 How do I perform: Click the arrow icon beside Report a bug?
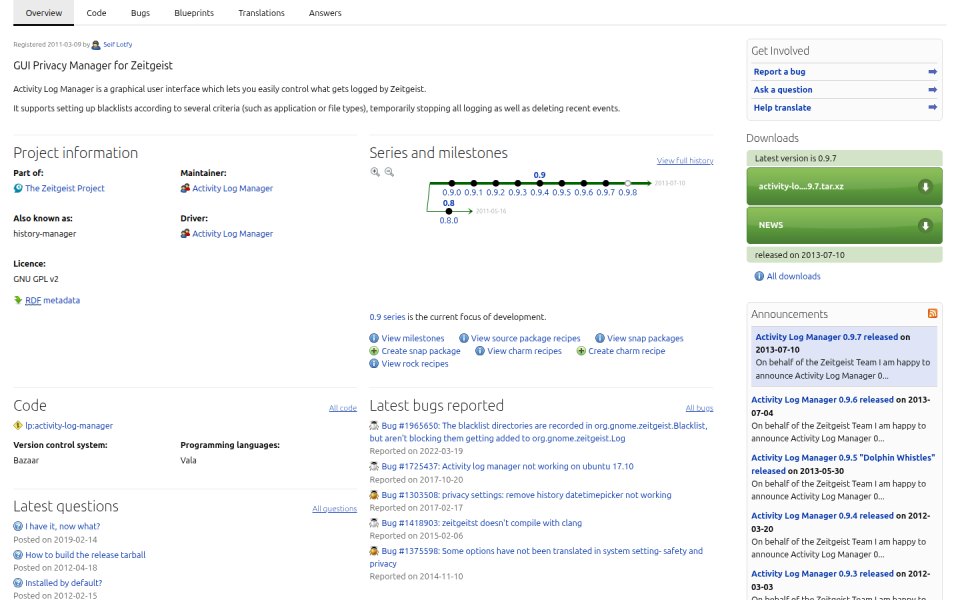[932, 72]
